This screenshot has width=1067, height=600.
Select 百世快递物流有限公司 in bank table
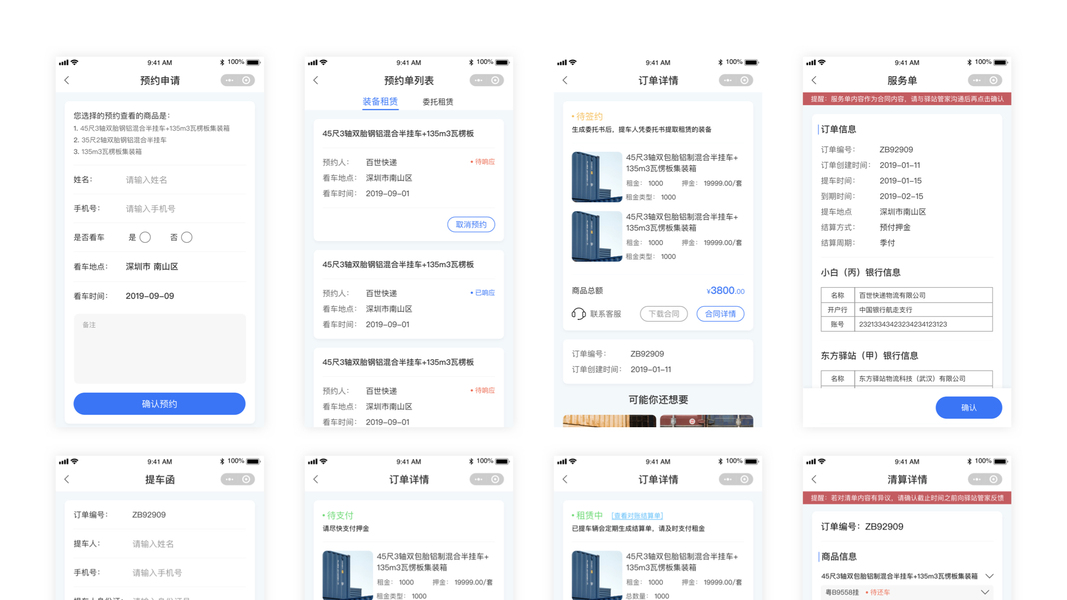click(892, 295)
